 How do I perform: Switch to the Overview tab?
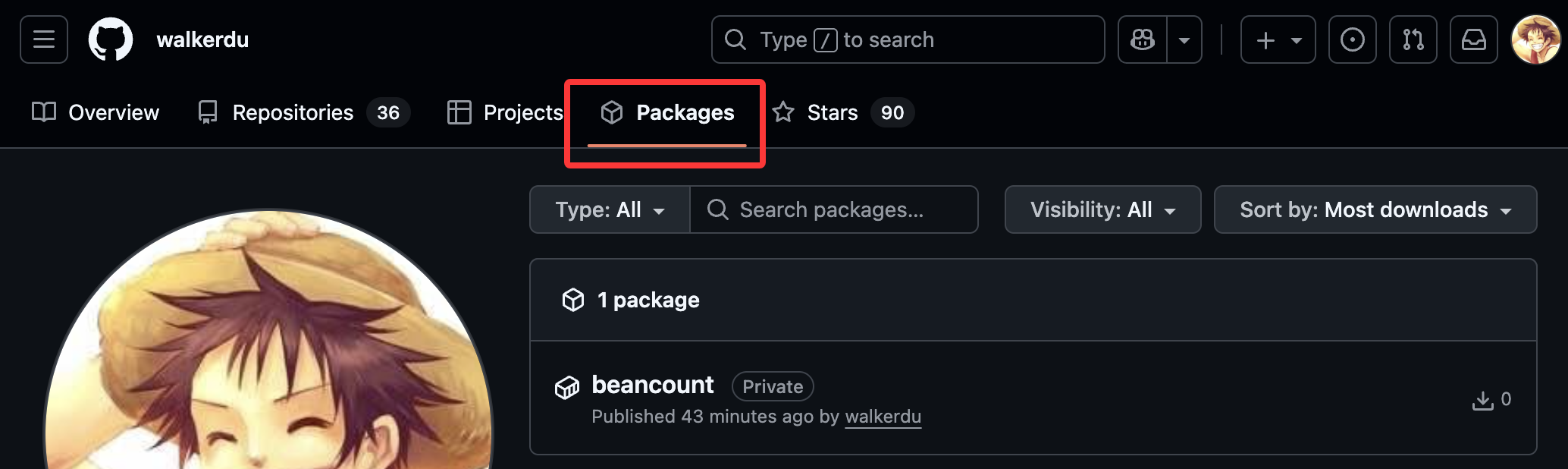click(96, 112)
